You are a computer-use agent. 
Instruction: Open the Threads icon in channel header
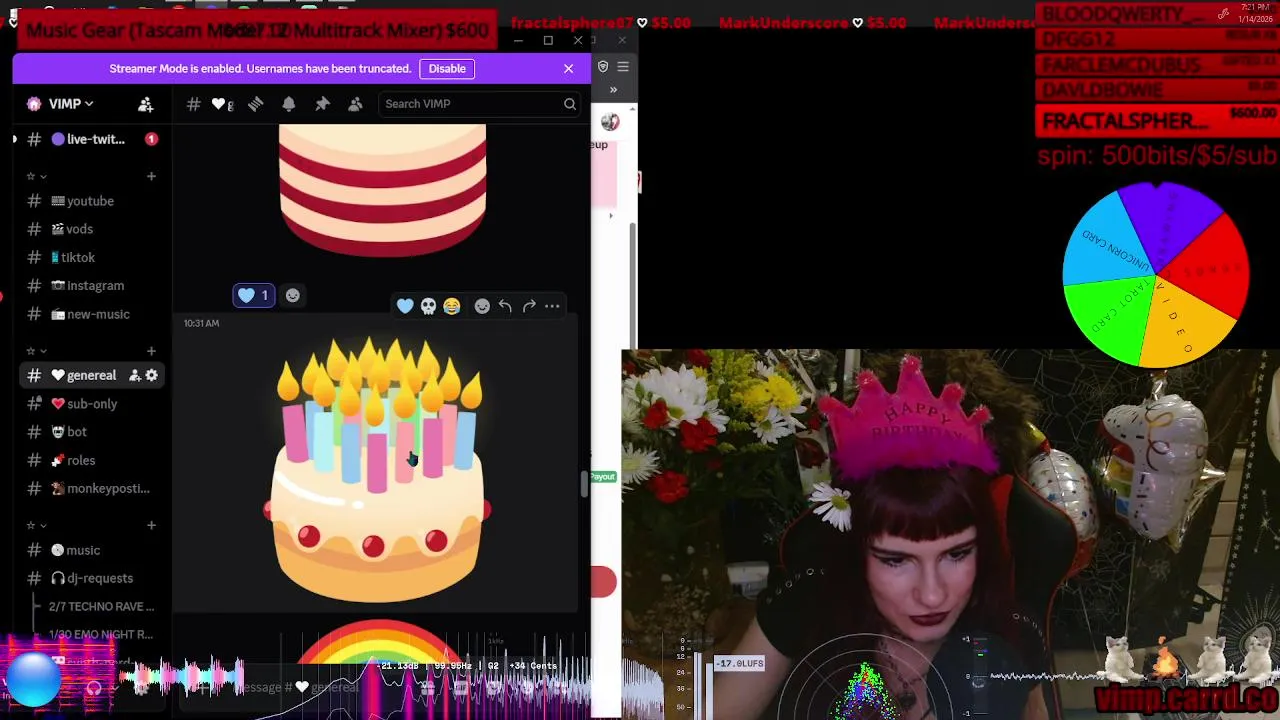256,104
